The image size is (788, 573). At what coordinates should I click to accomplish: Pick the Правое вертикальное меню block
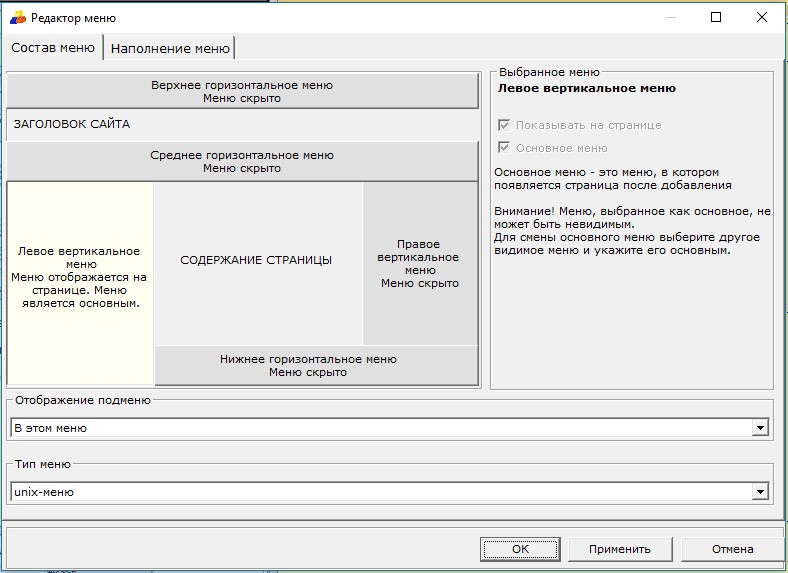(420, 264)
